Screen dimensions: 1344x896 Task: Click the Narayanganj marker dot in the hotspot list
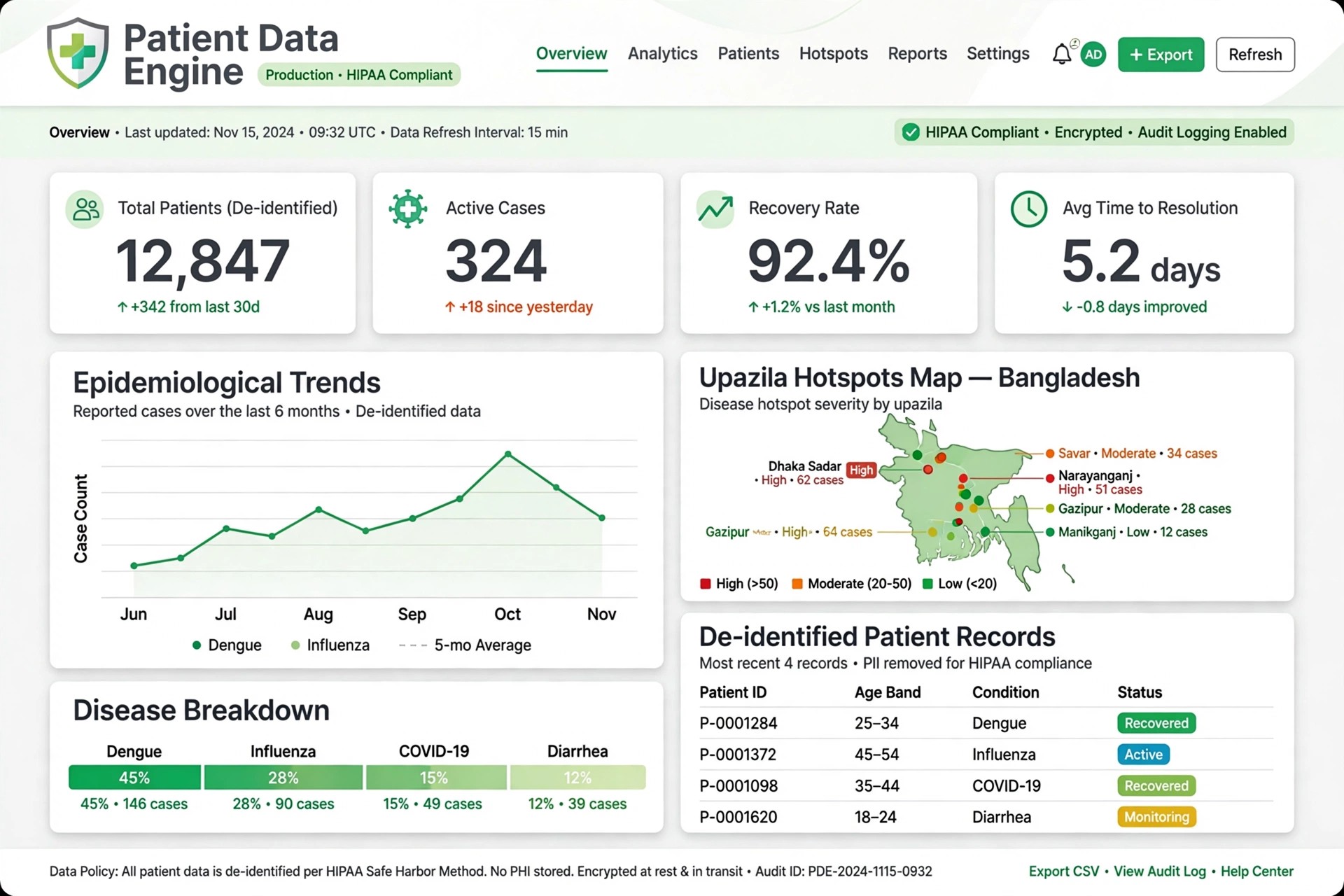click(x=1050, y=478)
